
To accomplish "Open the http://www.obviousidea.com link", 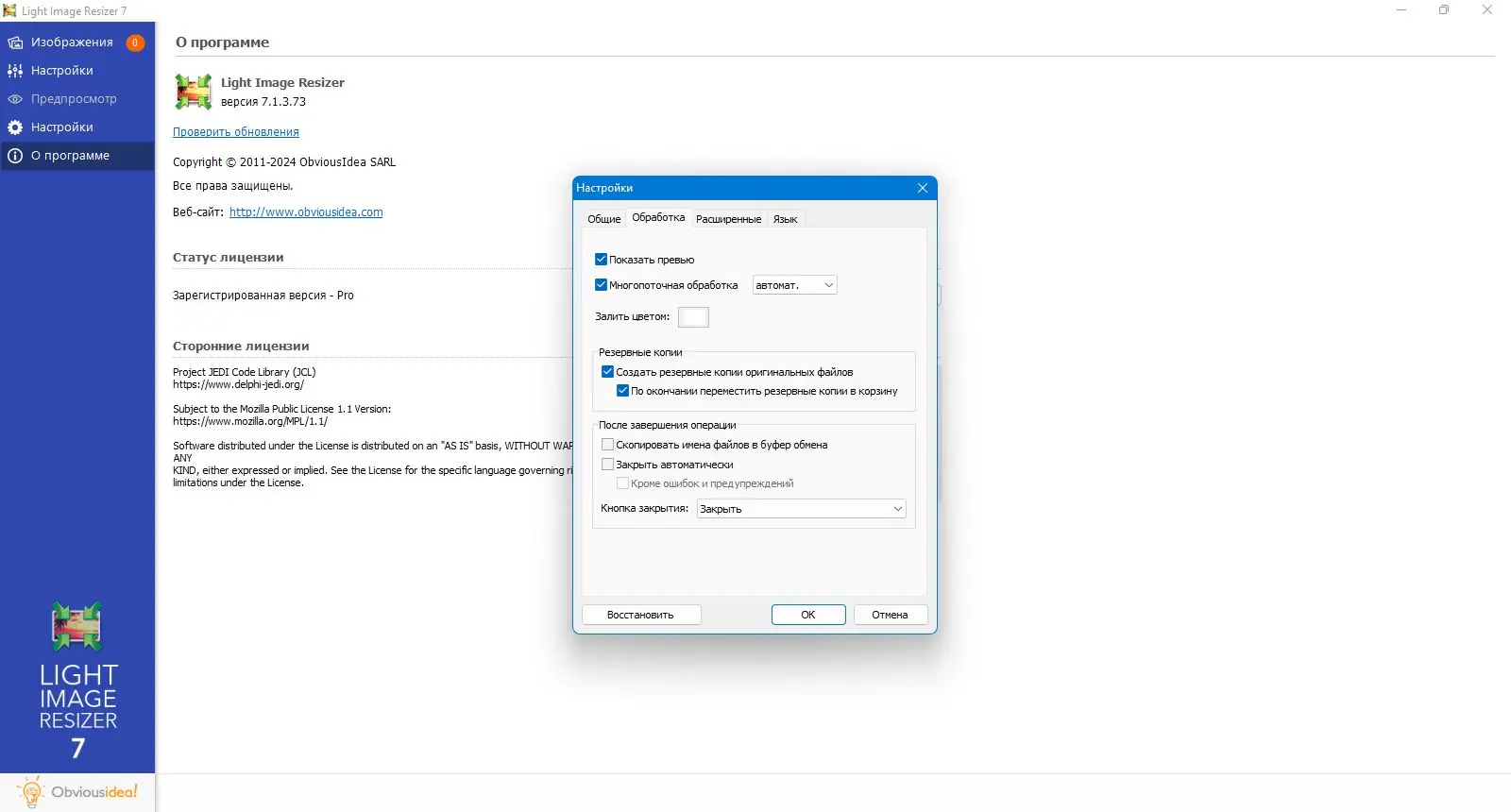I will pos(306,212).
